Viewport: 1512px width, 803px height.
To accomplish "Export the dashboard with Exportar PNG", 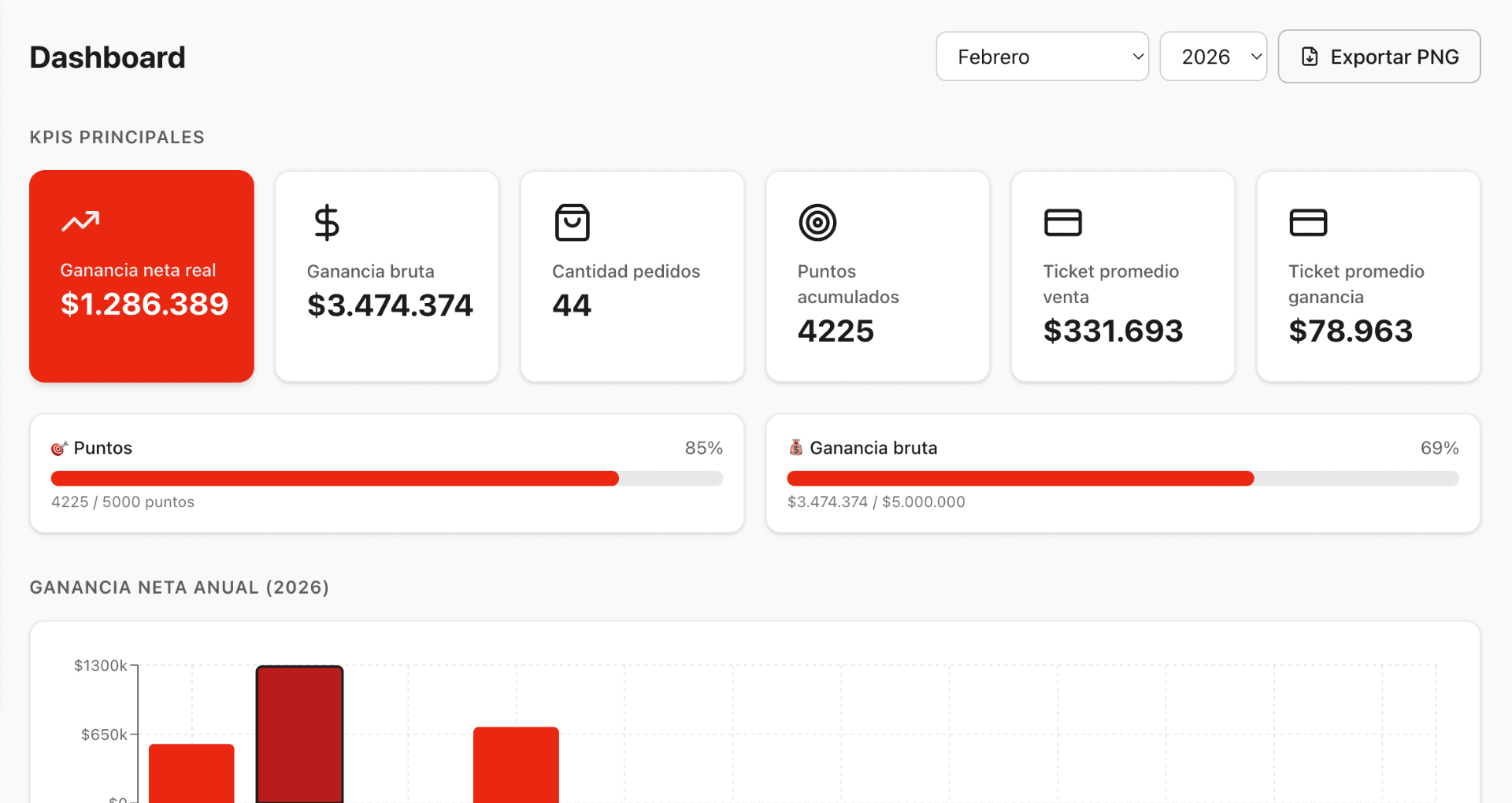I will 1379,57.
